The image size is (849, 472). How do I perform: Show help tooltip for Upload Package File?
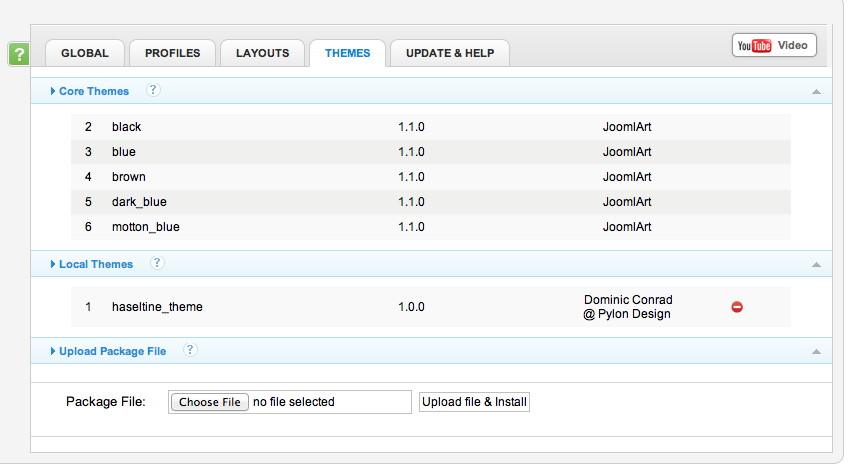190,350
